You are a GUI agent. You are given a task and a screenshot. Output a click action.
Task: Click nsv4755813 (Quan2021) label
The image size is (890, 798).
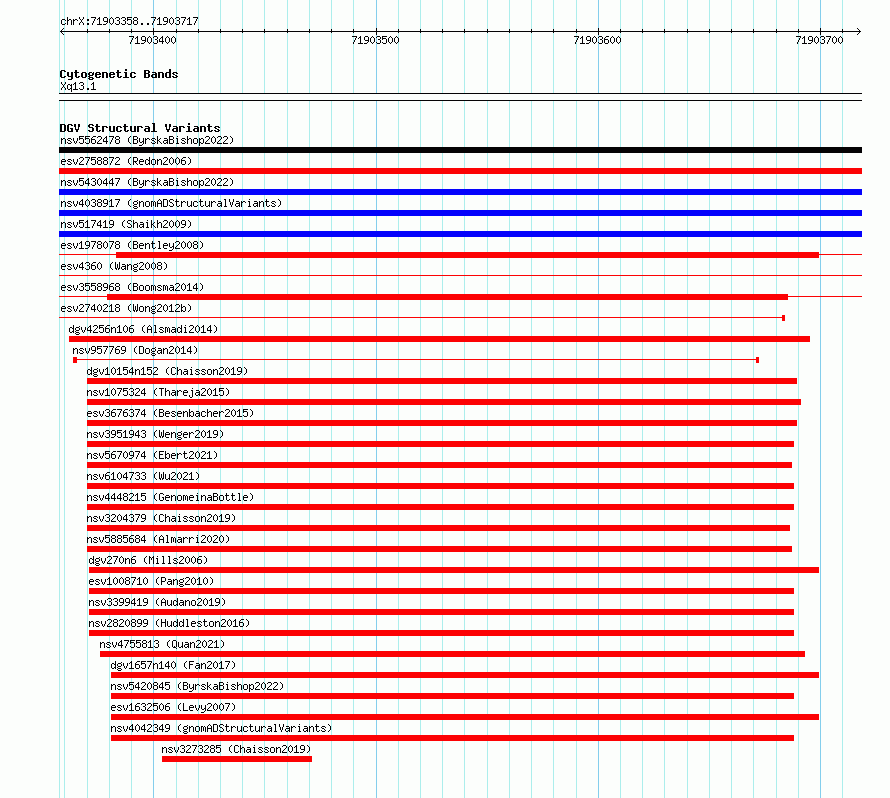[x=162, y=644]
